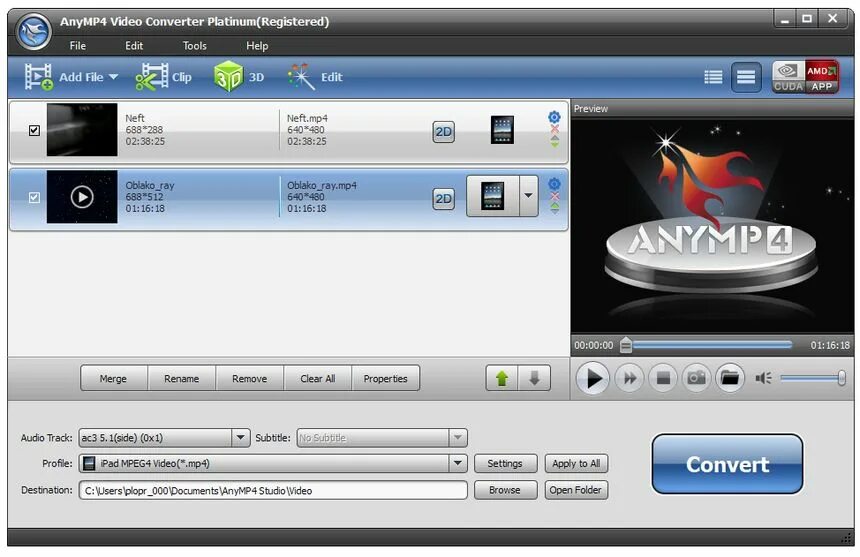860x557 pixels.
Task: Click the 2D button for Neft
Action: [x=443, y=132]
